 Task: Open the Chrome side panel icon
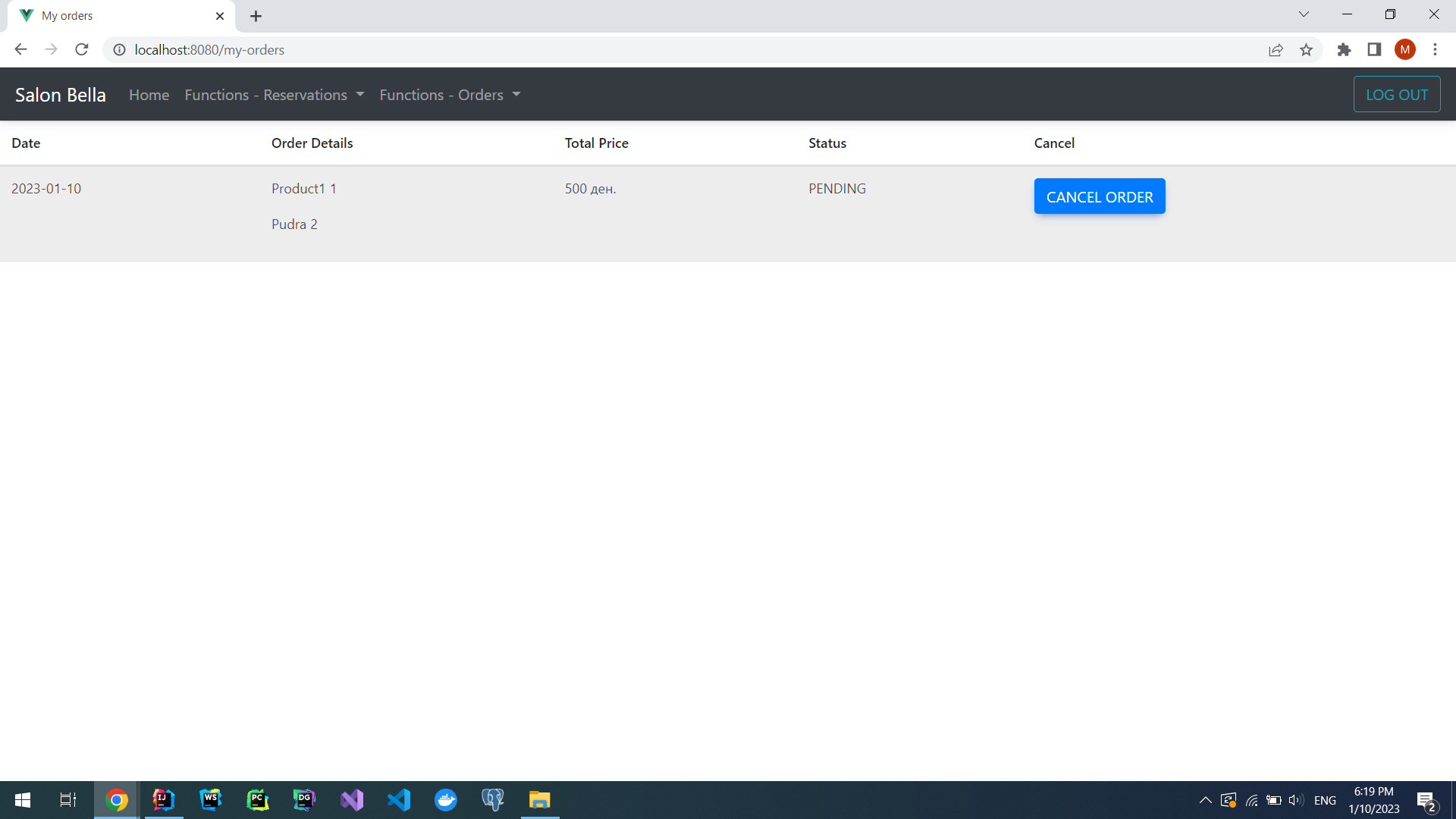click(1374, 50)
